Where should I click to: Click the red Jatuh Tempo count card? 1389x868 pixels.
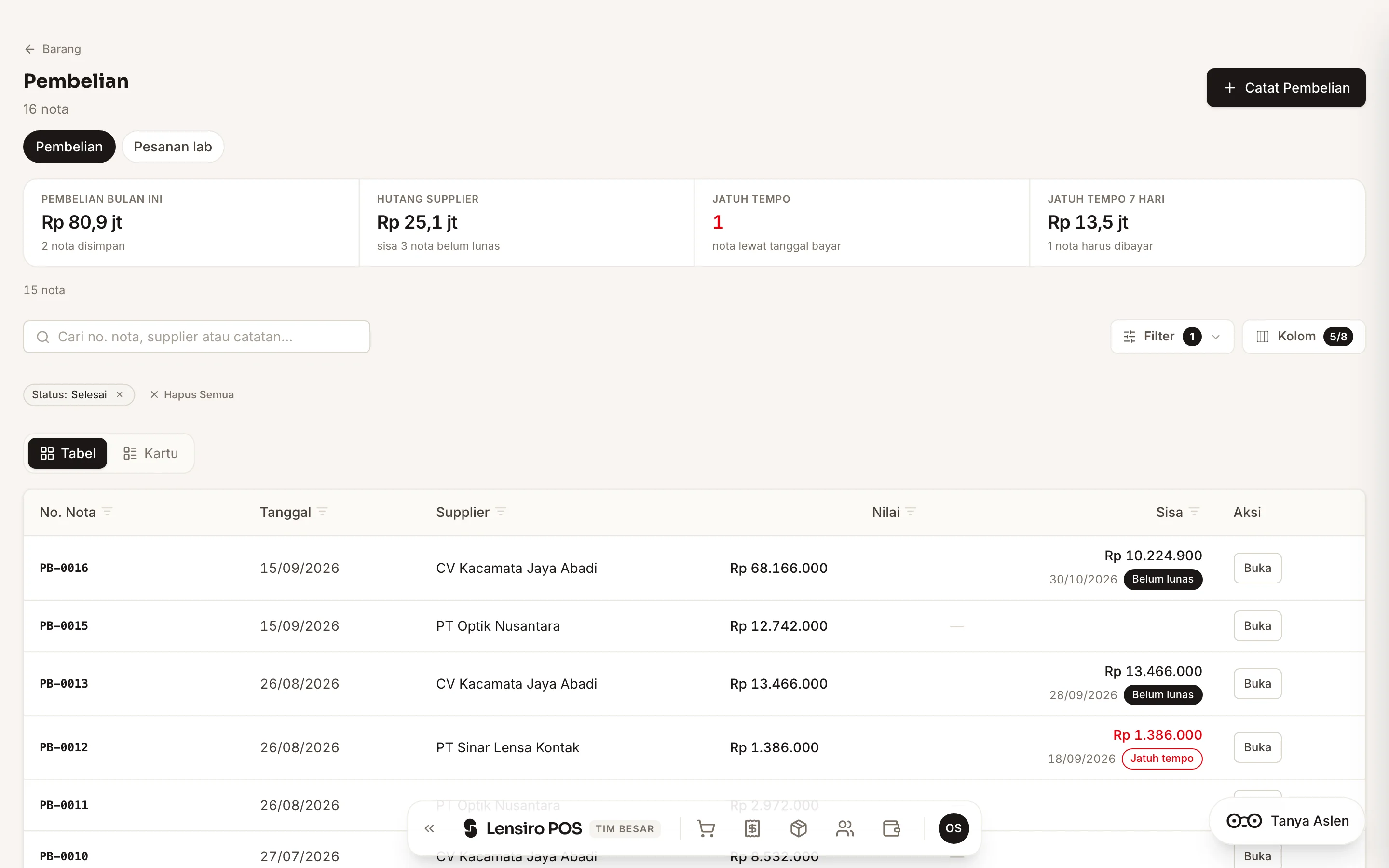(x=862, y=223)
